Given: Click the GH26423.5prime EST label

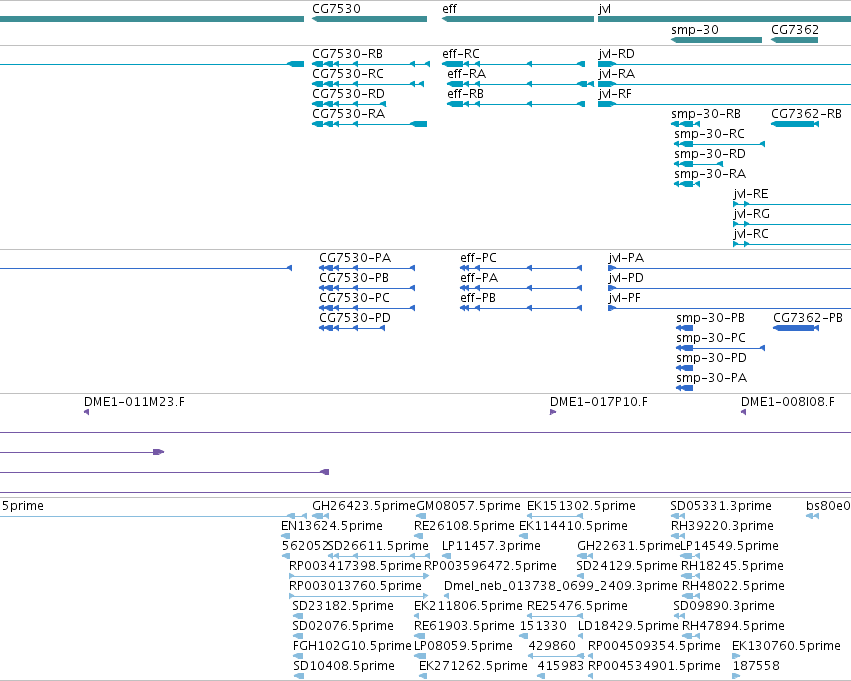Looking at the screenshot, I should click(x=364, y=506).
